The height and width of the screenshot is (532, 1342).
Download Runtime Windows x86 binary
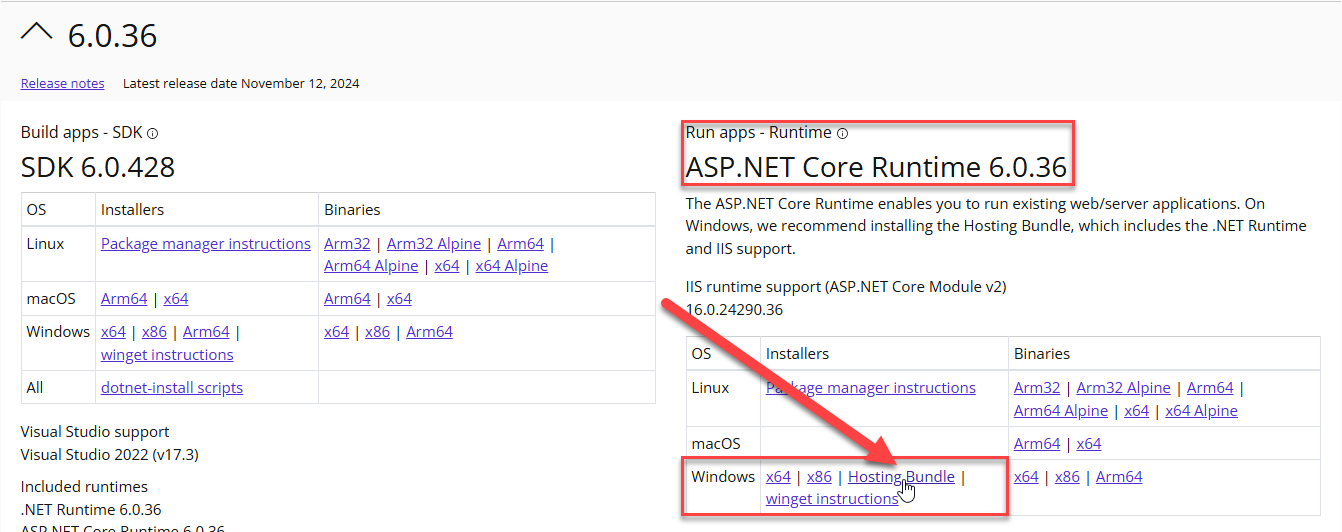click(1067, 477)
